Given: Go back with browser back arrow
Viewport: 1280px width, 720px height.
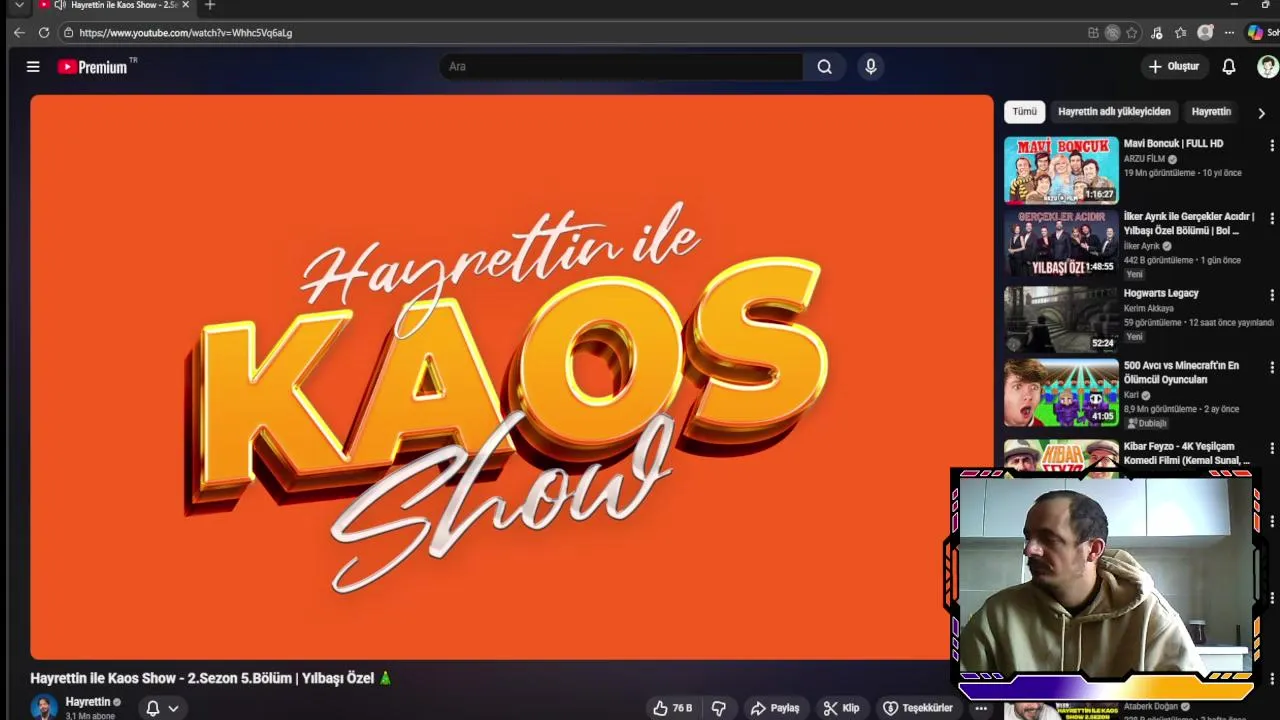Looking at the screenshot, I should 19,33.
